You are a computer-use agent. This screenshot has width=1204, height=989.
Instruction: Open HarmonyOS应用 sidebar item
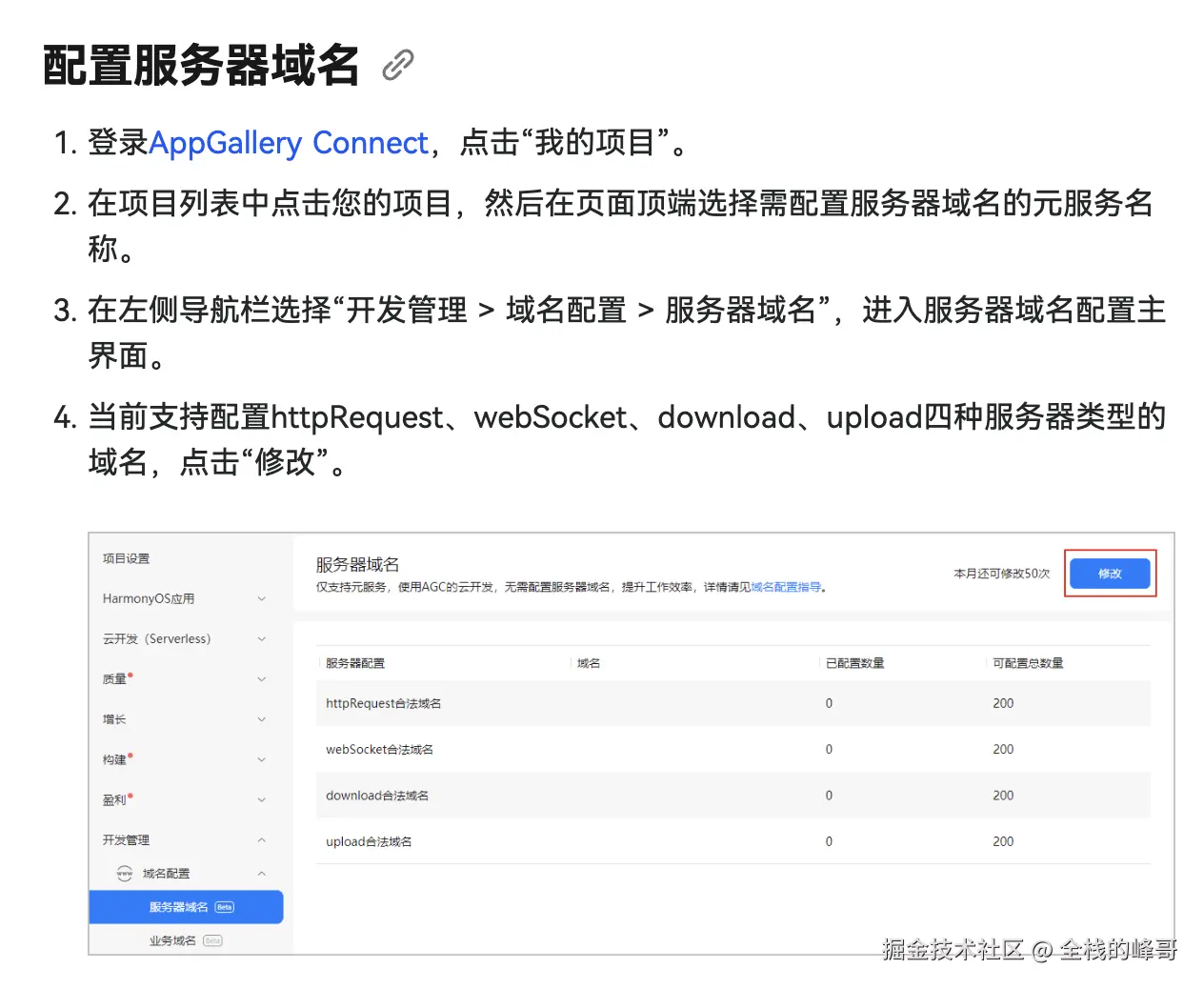click(149, 598)
